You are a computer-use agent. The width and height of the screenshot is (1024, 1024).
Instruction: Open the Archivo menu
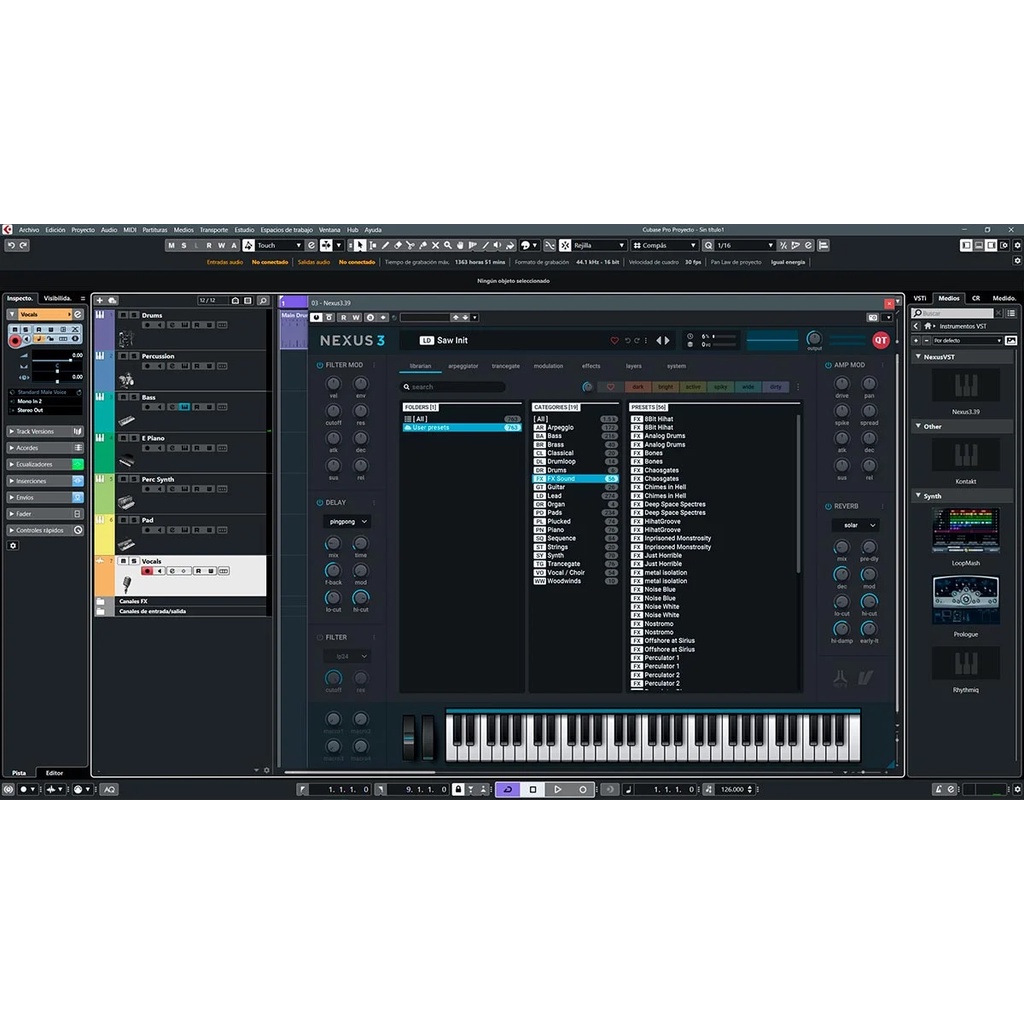[x=29, y=230]
